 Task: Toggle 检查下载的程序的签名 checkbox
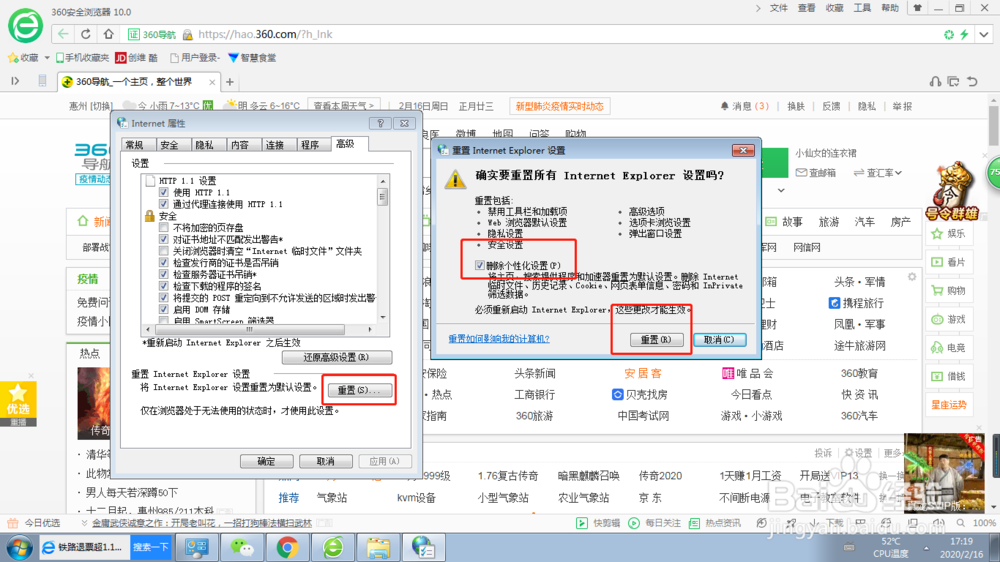[164, 286]
